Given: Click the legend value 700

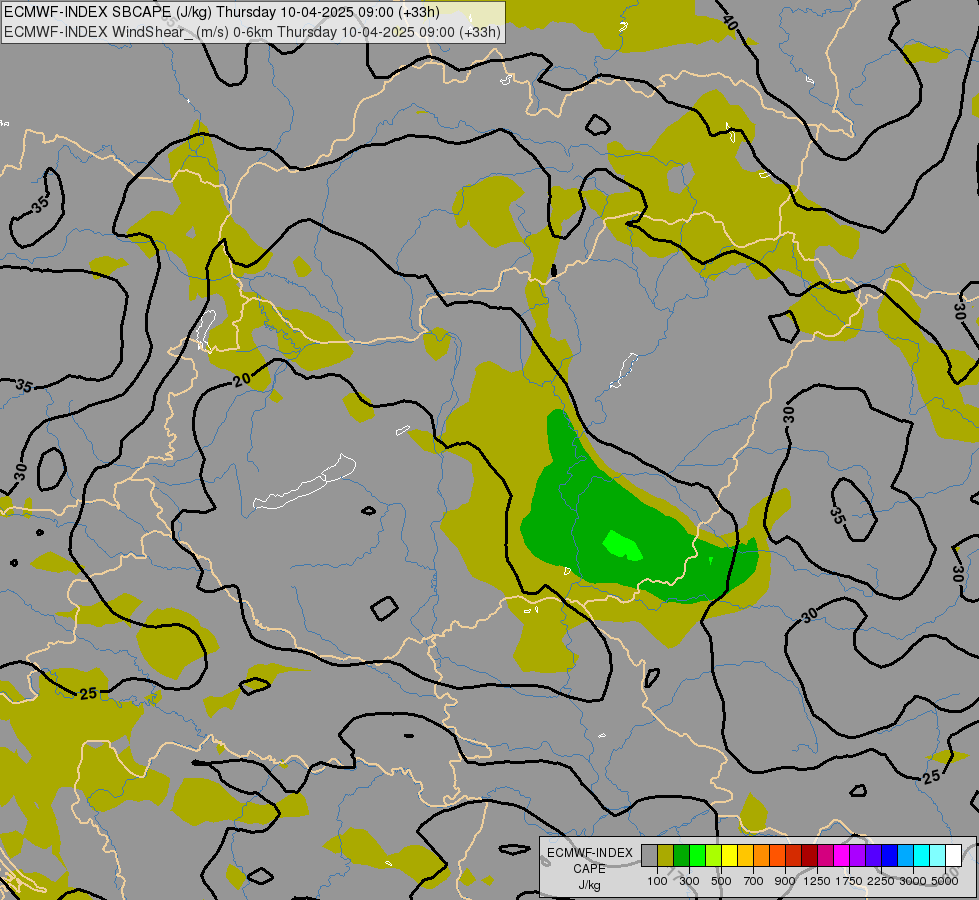Looking at the screenshot, I should [754, 881].
